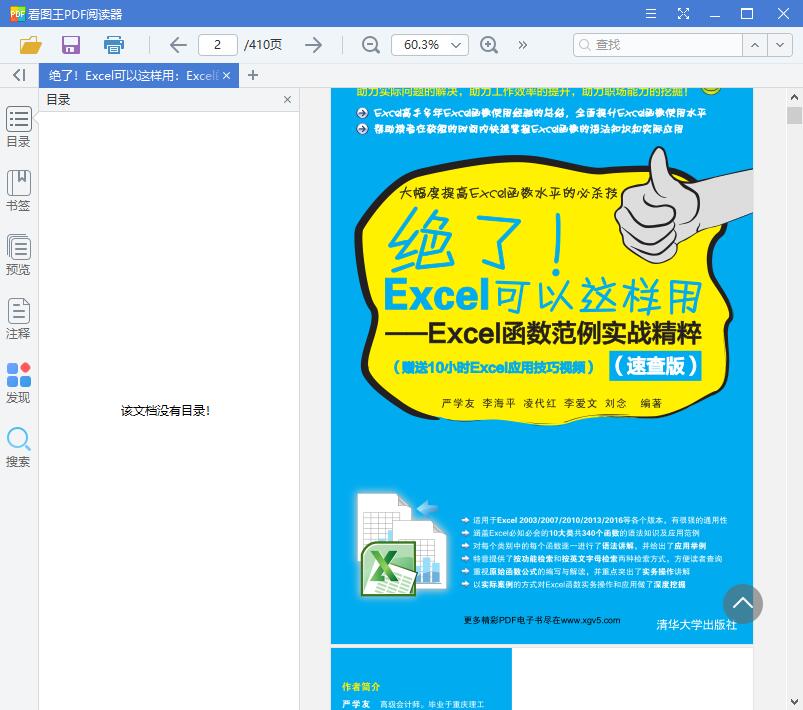The height and width of the screenshot is (710, 803).
Task: Click scrollbar down arrow
Action: (x=794, y=702)
